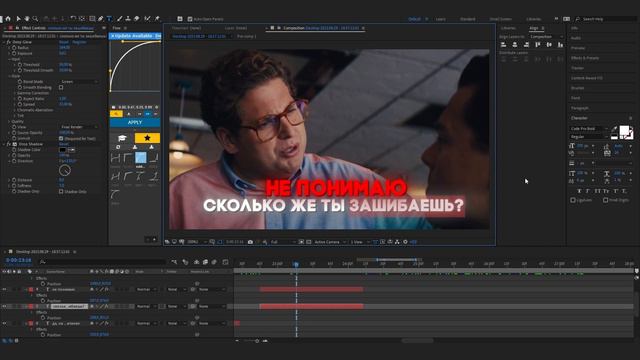640x360 pixels.
Task: Open the Full resolution dropdown below viewer
Action: (282, 242)
